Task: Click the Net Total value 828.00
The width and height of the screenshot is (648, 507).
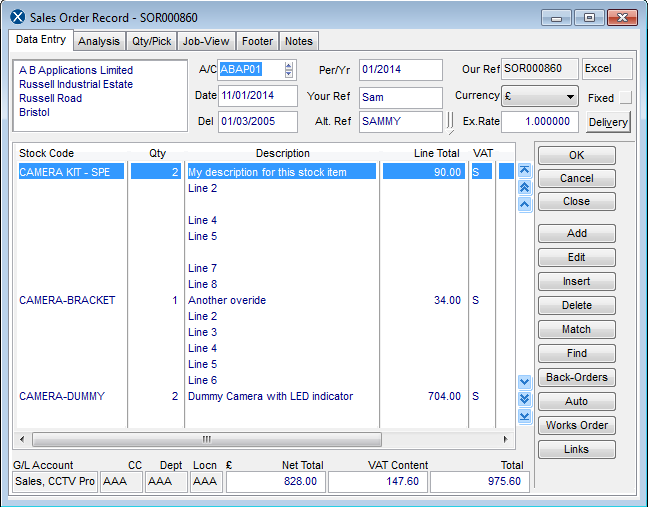Action: coord(276,481)
